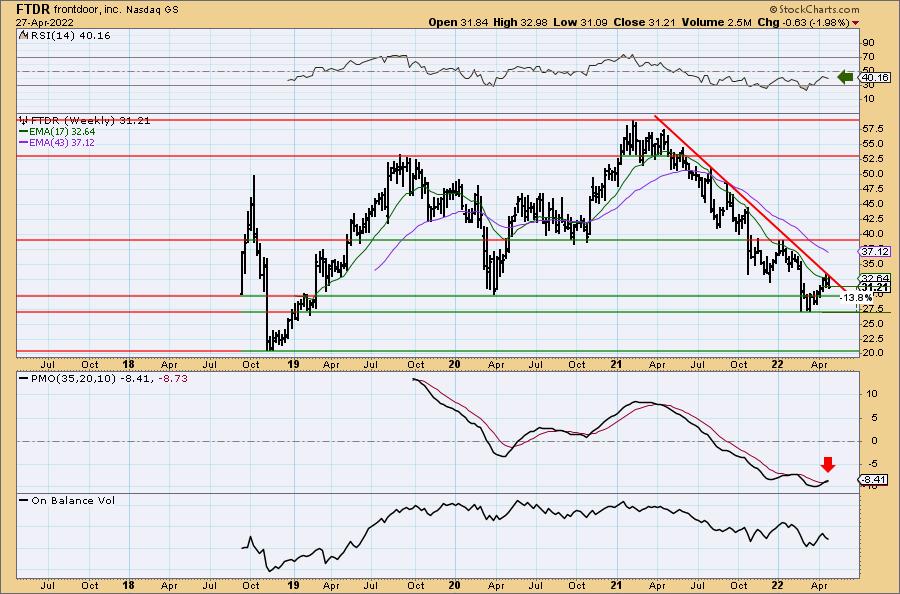
Task: Click the 40.16 value tag on RSI axis
Action: pyautogui.click(x=875, y=77)
